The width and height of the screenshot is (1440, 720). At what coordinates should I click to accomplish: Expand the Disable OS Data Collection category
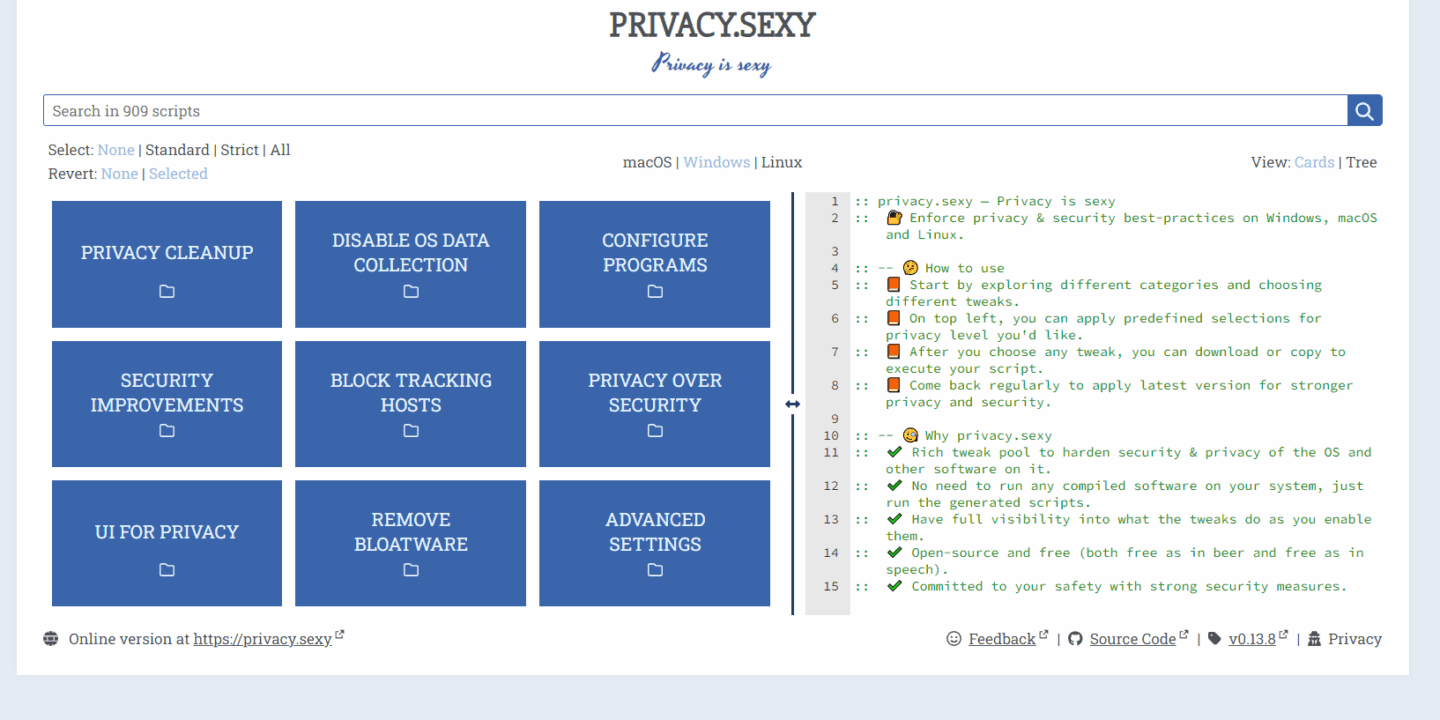(411, 264)
